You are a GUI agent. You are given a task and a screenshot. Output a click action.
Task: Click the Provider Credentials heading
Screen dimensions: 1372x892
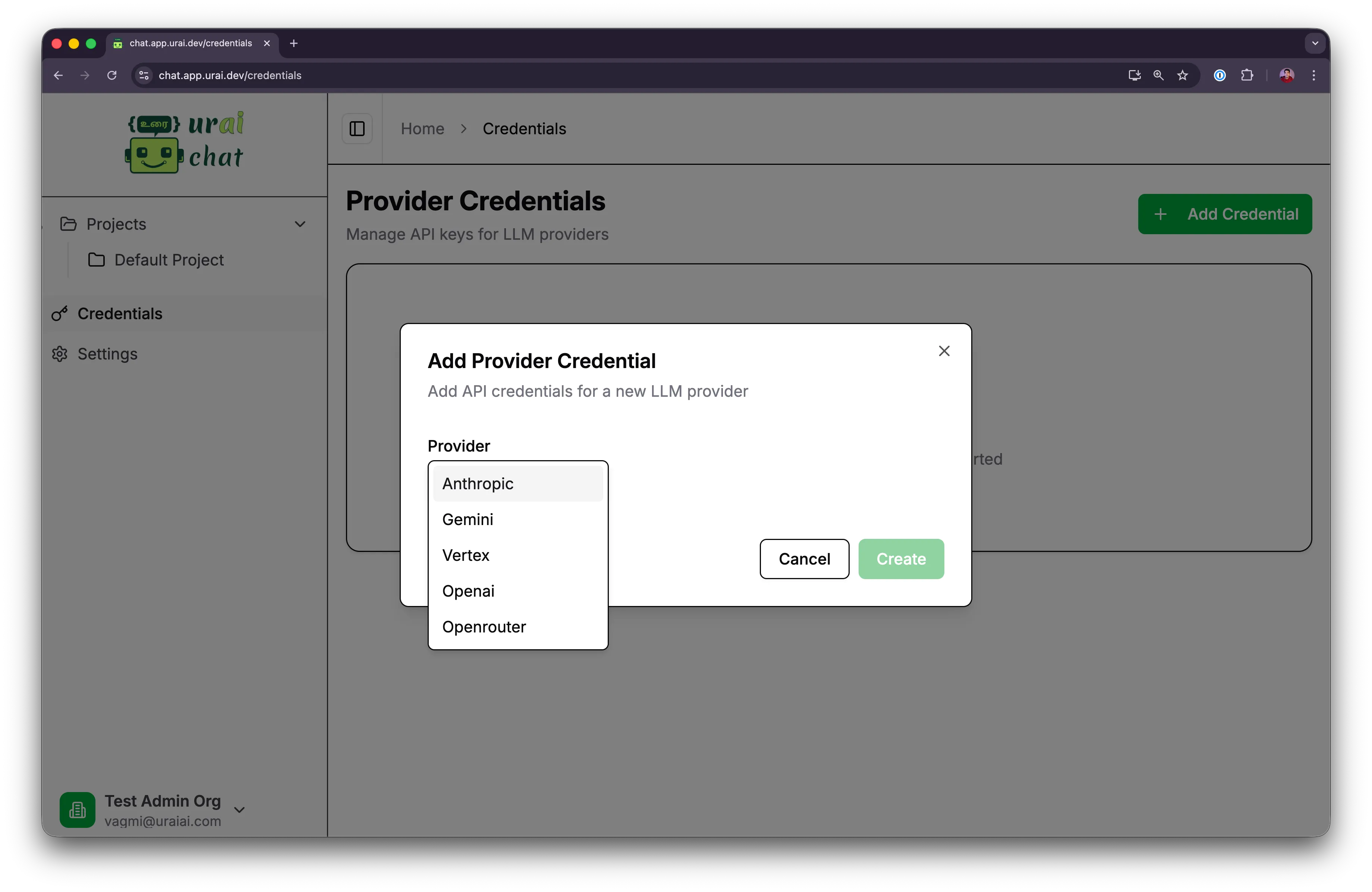coord(476,201)
